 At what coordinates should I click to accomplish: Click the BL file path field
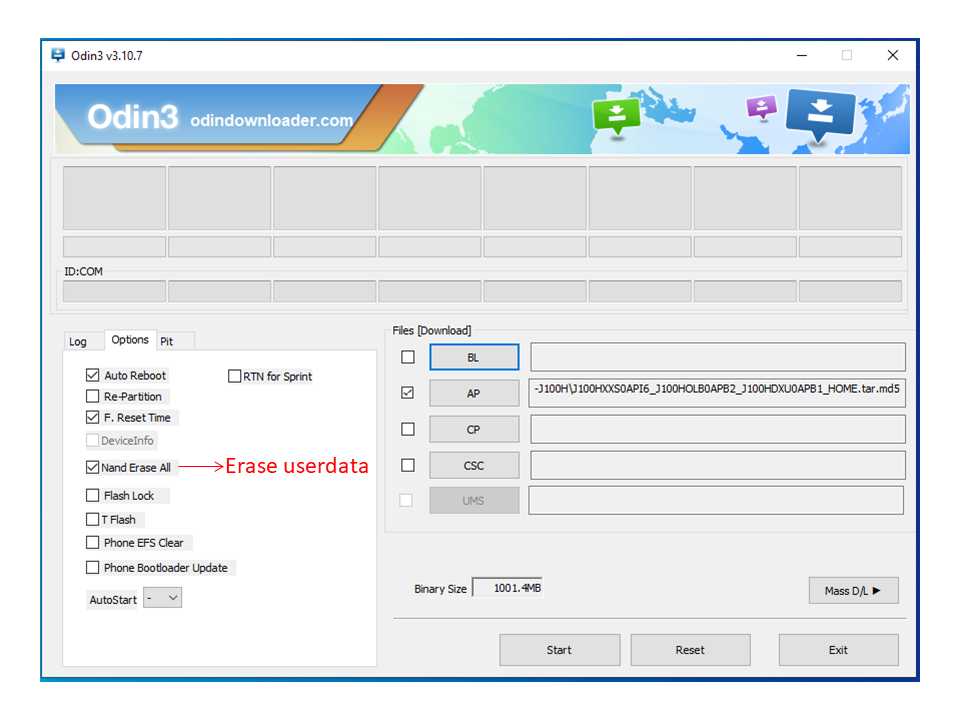(718, 357)
